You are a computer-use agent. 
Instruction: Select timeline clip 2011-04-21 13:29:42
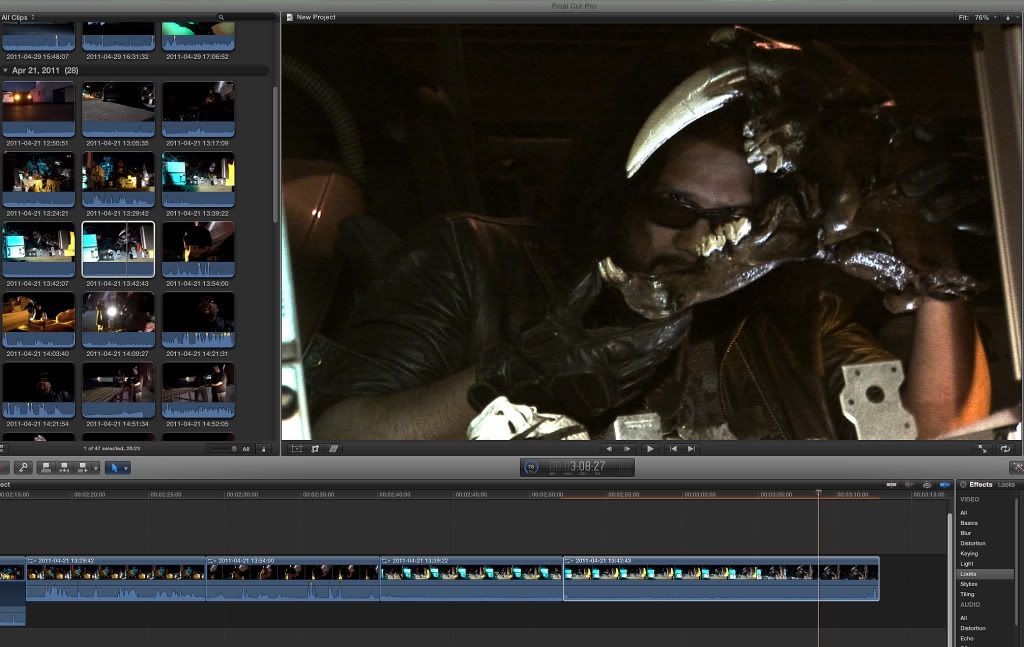point(116,578)
